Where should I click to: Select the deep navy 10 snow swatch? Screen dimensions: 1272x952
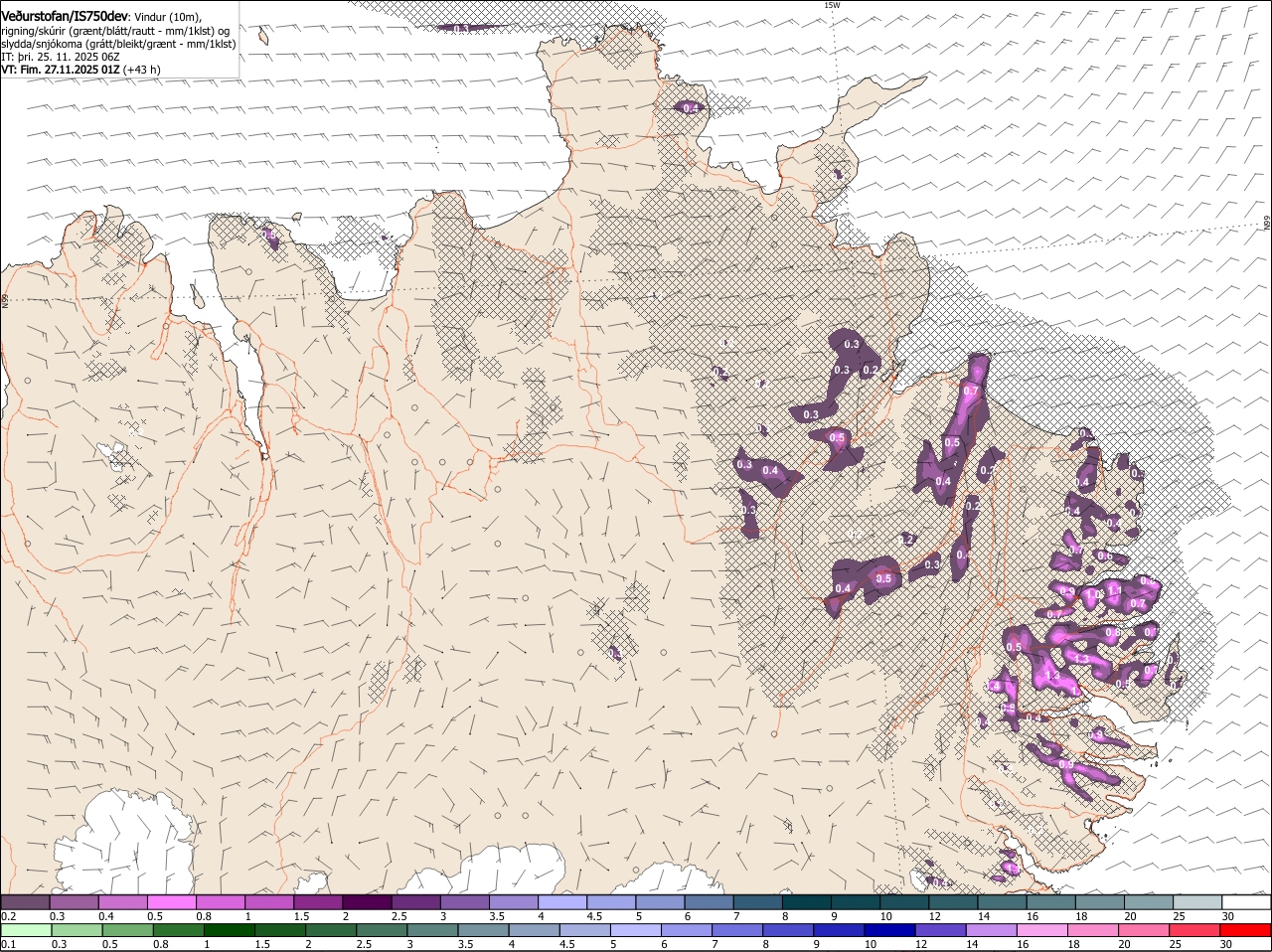[889, 930]
